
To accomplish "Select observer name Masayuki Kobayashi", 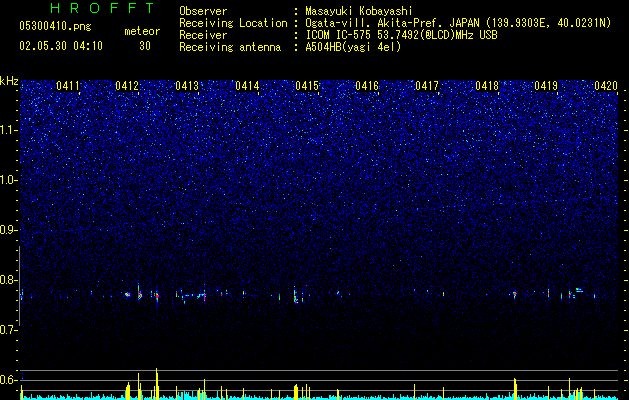I will tap(359, 11).
